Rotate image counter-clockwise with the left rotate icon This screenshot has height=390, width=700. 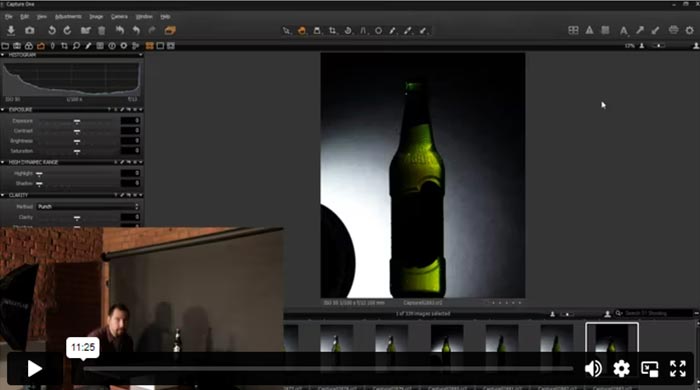pyautogui.click(x=52, y=30)
